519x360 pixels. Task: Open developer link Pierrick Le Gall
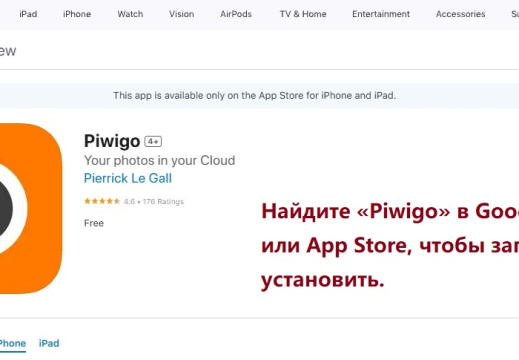coord(128,178)
